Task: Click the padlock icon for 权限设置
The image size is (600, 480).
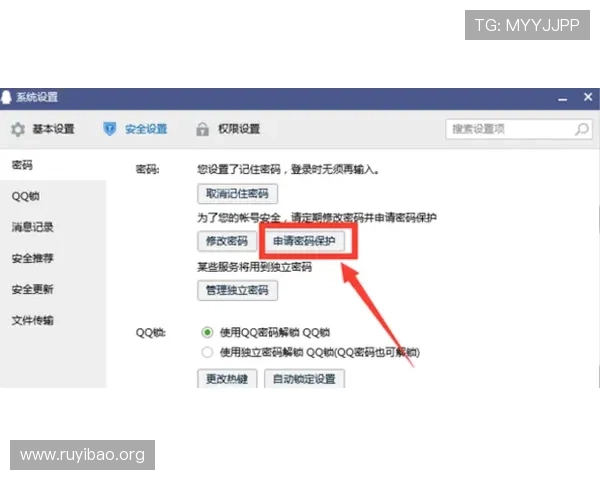Action: (202, 129)
